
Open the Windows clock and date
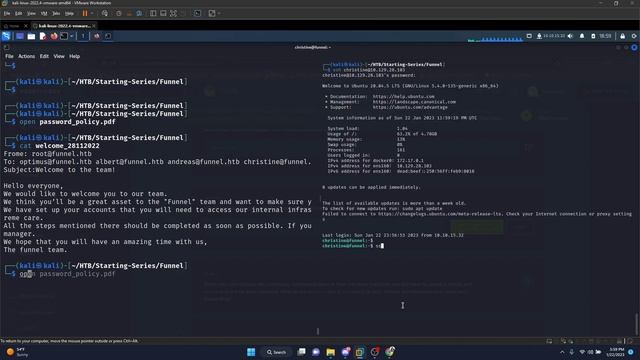click(616, 352)
